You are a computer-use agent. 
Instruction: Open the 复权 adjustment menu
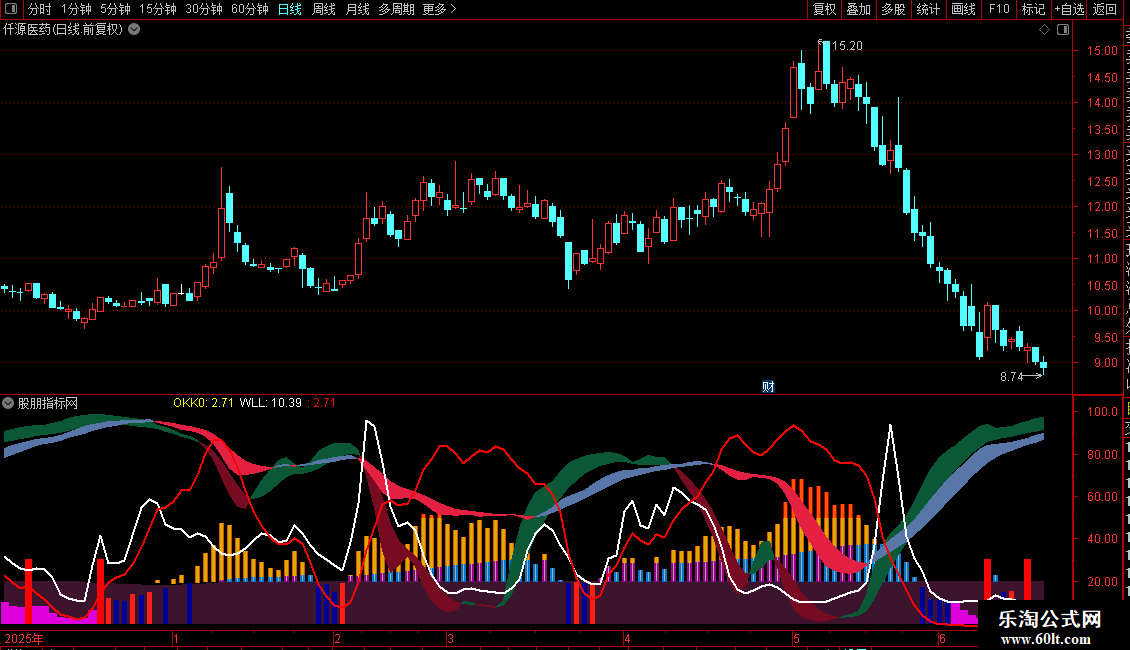824,9
